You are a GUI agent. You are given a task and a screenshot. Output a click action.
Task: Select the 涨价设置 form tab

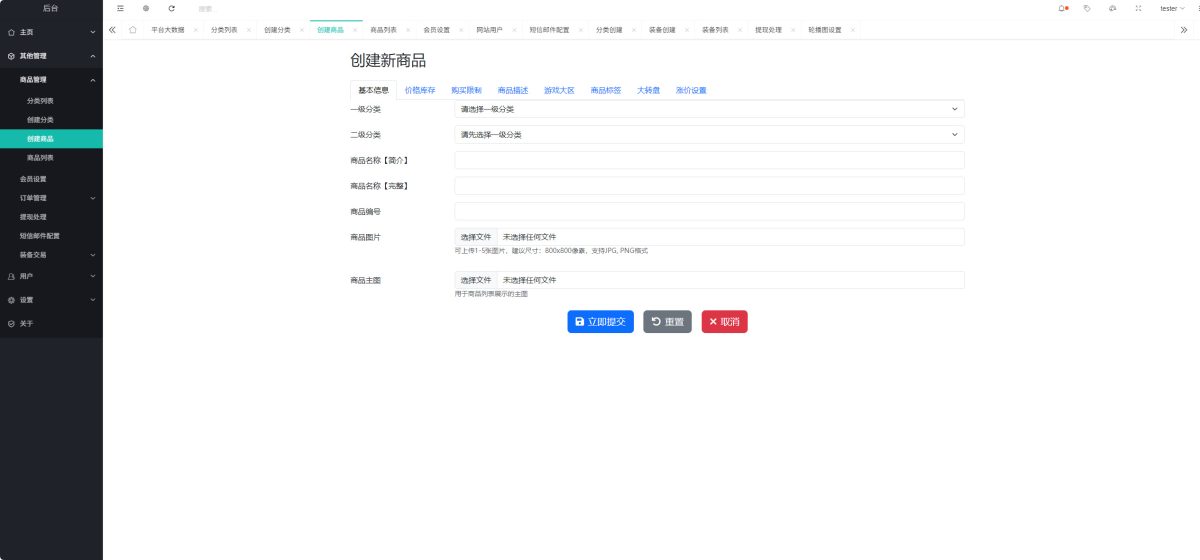(x=691, y=90)
